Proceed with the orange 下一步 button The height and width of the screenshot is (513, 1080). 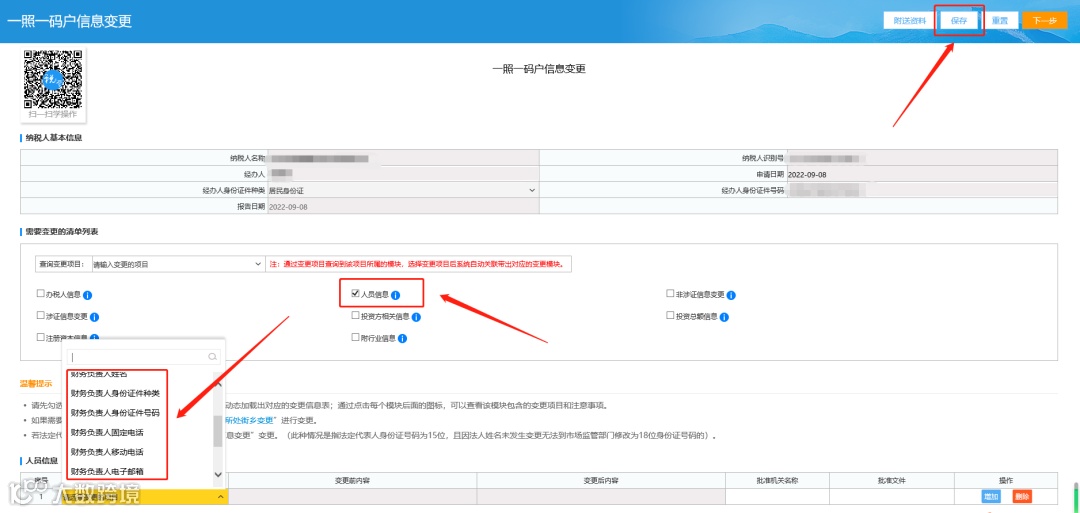coord(1045,21)
